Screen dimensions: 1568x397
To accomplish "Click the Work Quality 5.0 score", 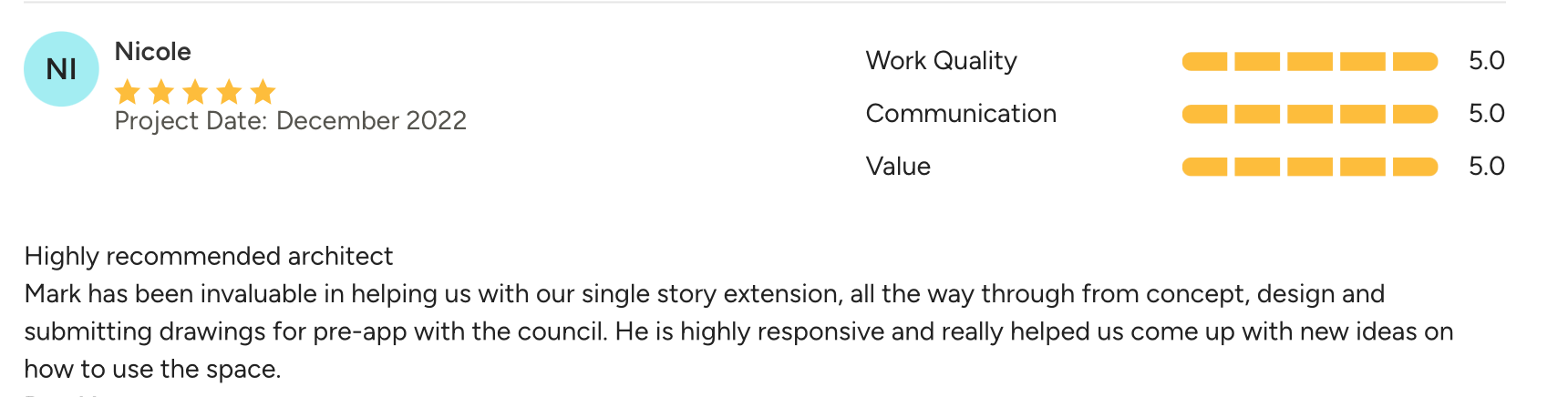I will click(x=1486, y=61).
